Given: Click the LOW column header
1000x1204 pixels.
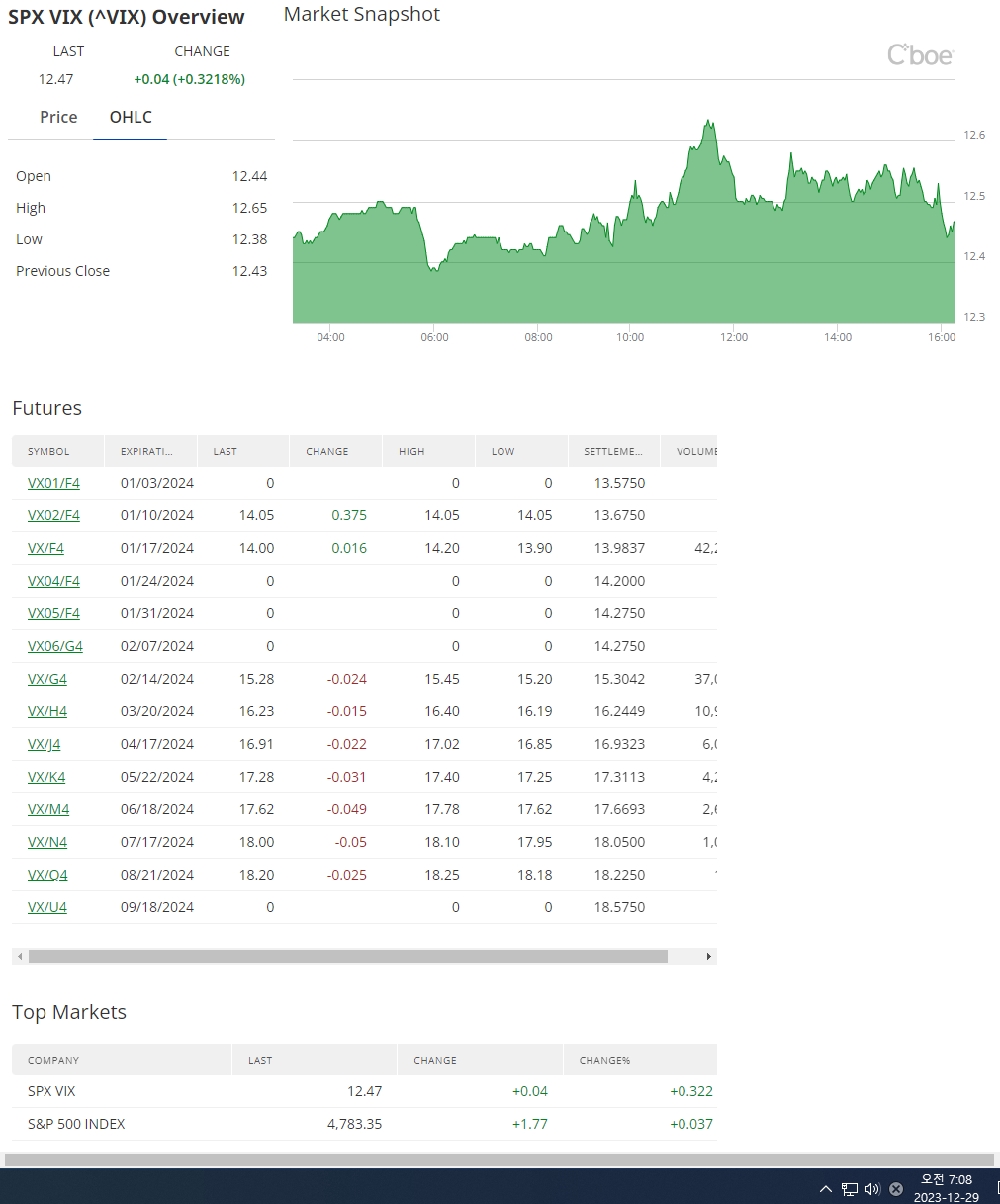Looking at the screenshot, I should [522, 451].
